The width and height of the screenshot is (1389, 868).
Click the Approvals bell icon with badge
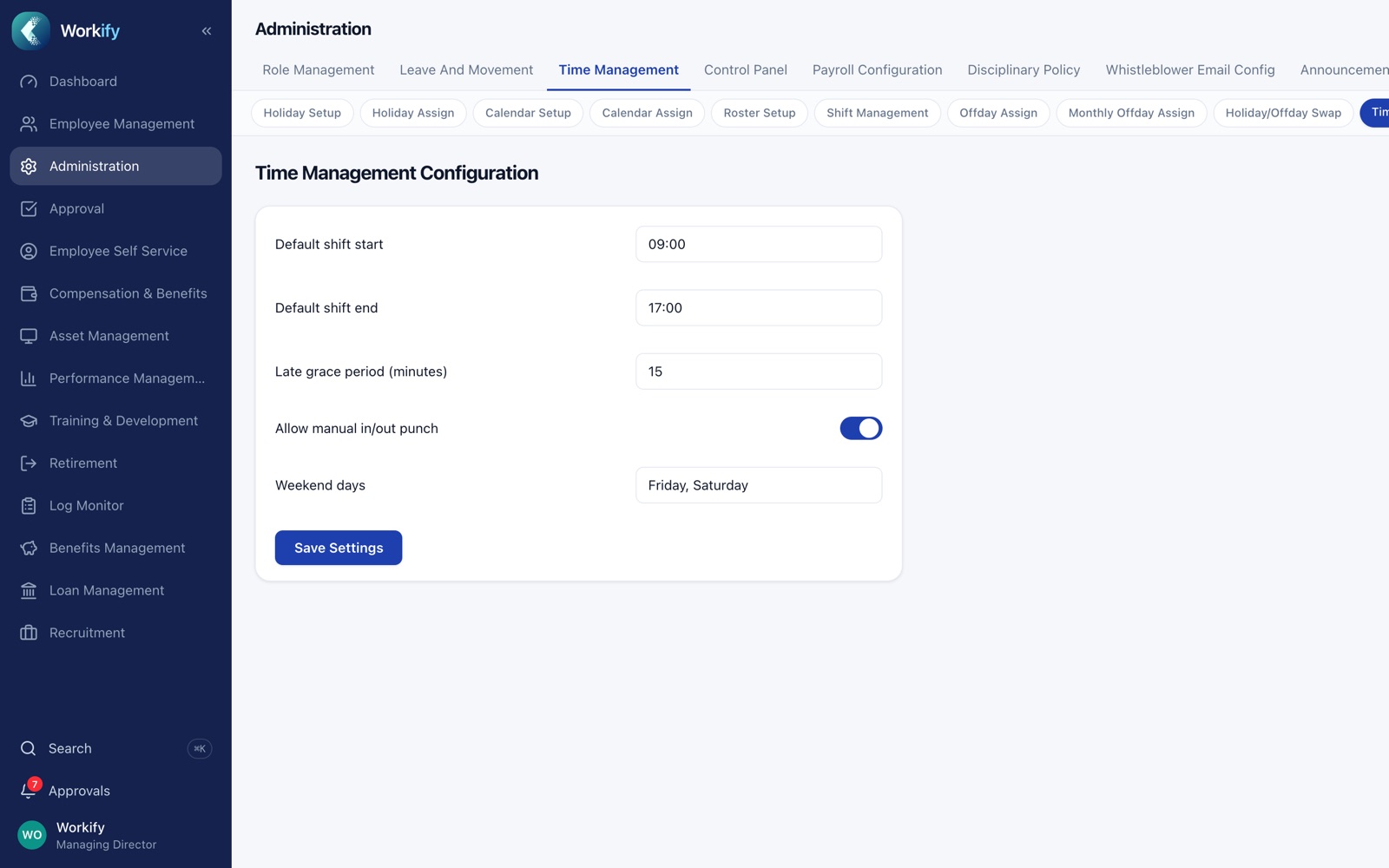click(x=30, y=790)
